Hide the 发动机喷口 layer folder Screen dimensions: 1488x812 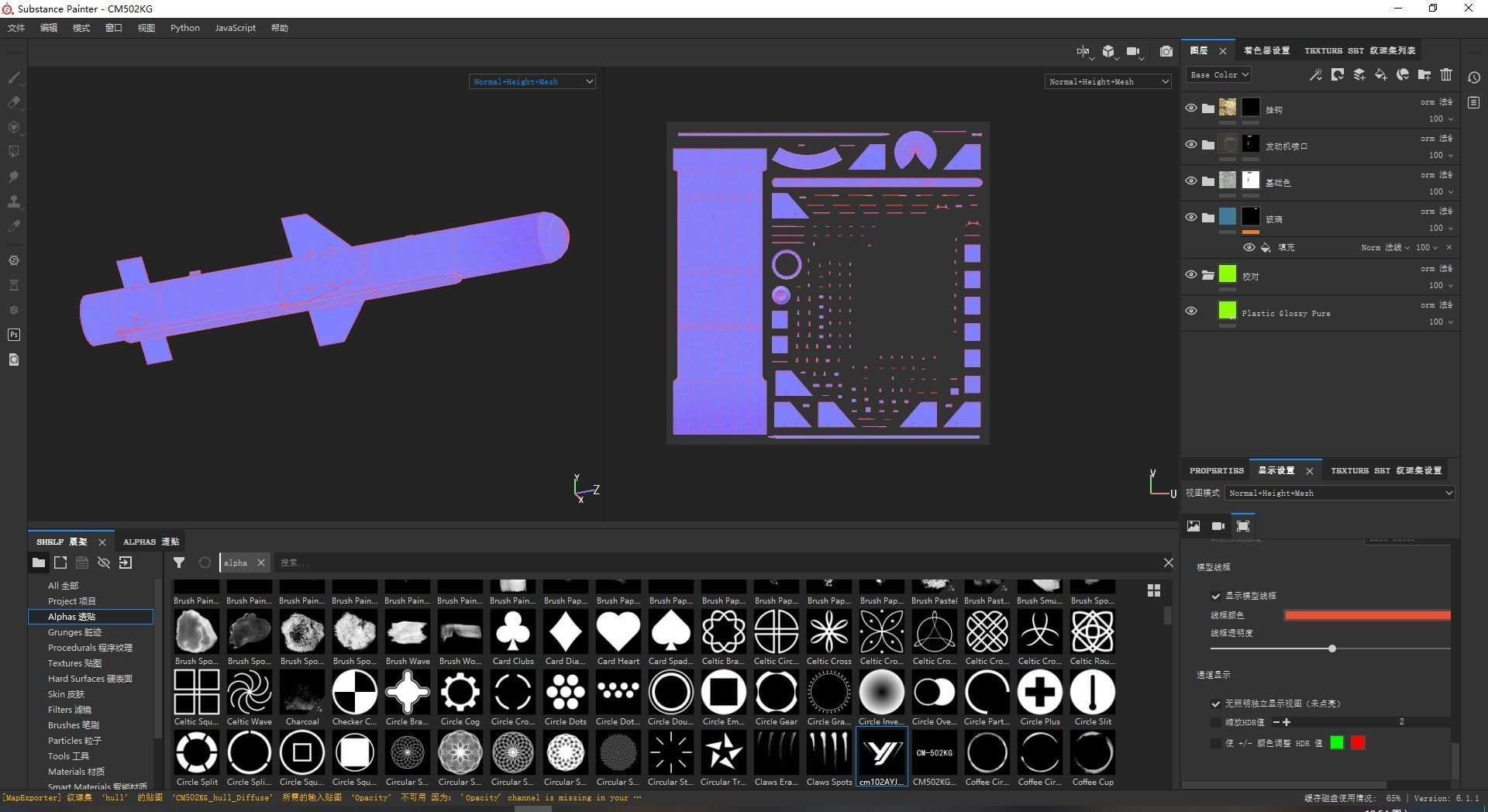tap(1191, 144)
